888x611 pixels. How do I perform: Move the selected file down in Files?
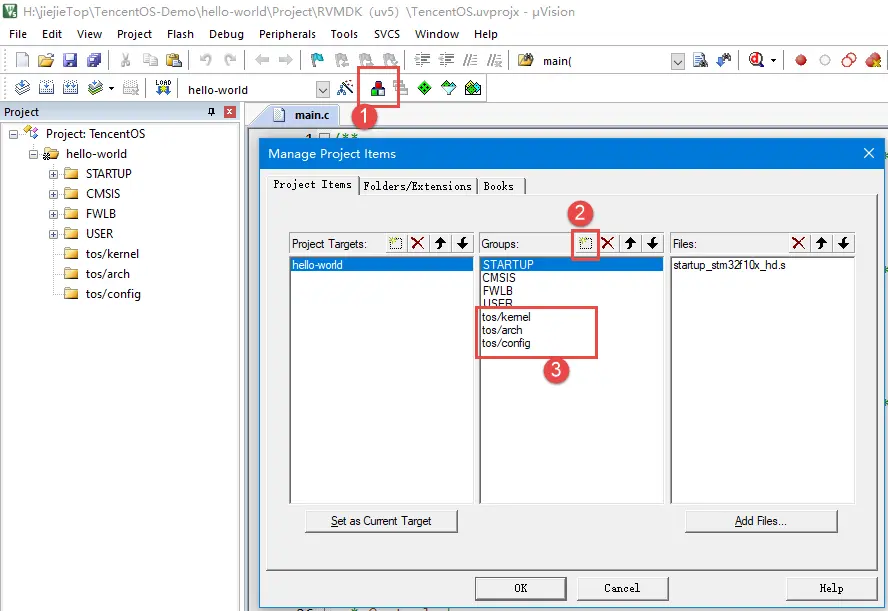pos(843,243)
